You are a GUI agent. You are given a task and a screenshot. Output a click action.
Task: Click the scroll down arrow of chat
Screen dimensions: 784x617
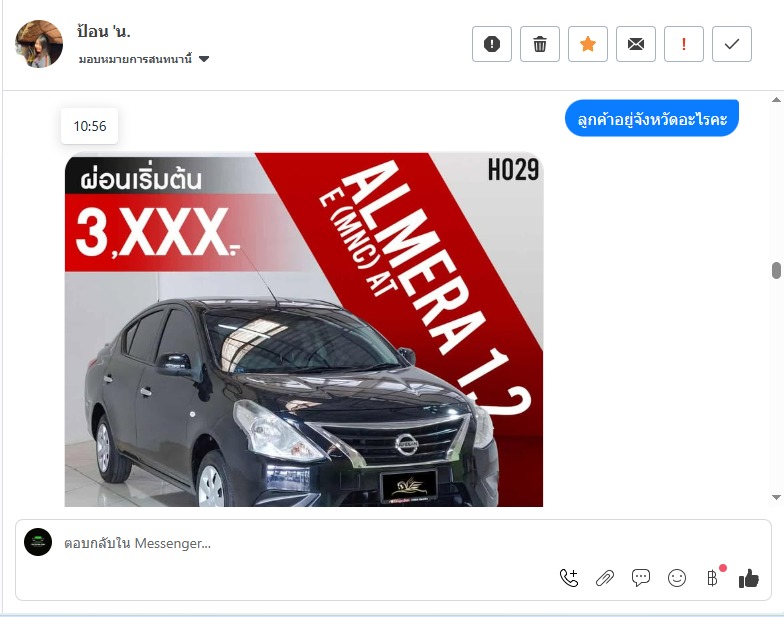click(776, 498)
